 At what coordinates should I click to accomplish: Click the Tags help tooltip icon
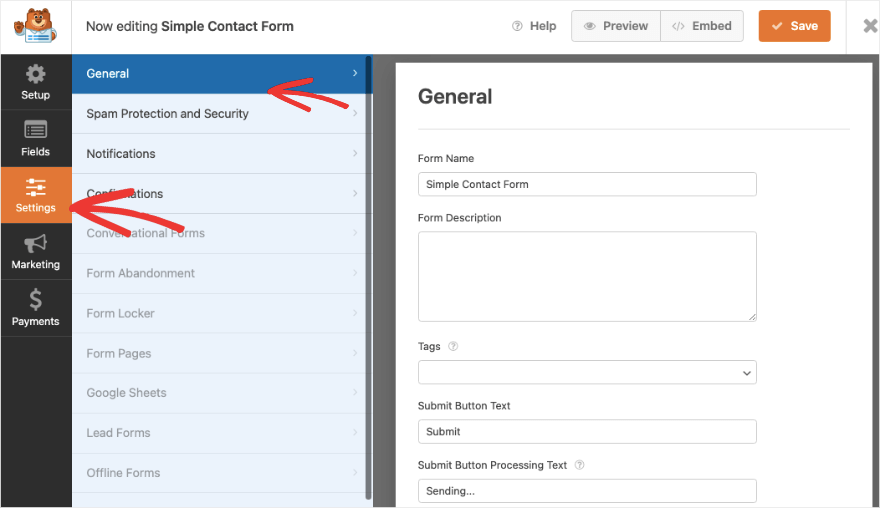click(x=453, y=346)
